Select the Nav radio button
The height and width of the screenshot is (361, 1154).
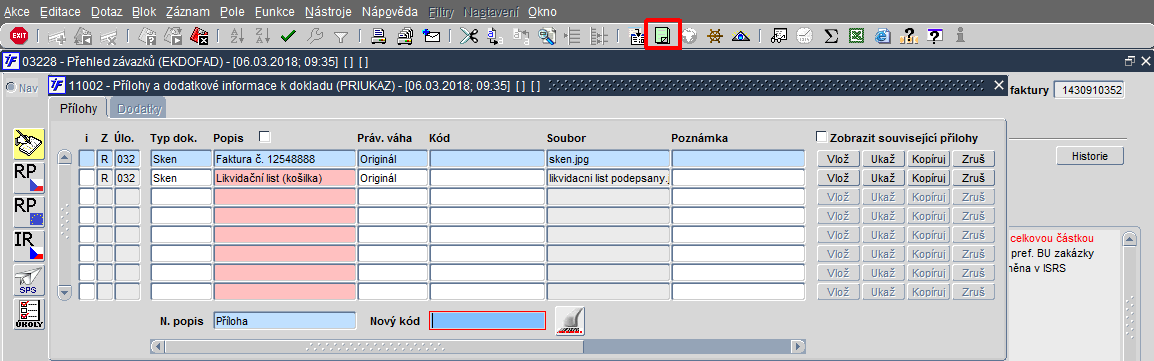pyautogui.click(x=11, y=87)
